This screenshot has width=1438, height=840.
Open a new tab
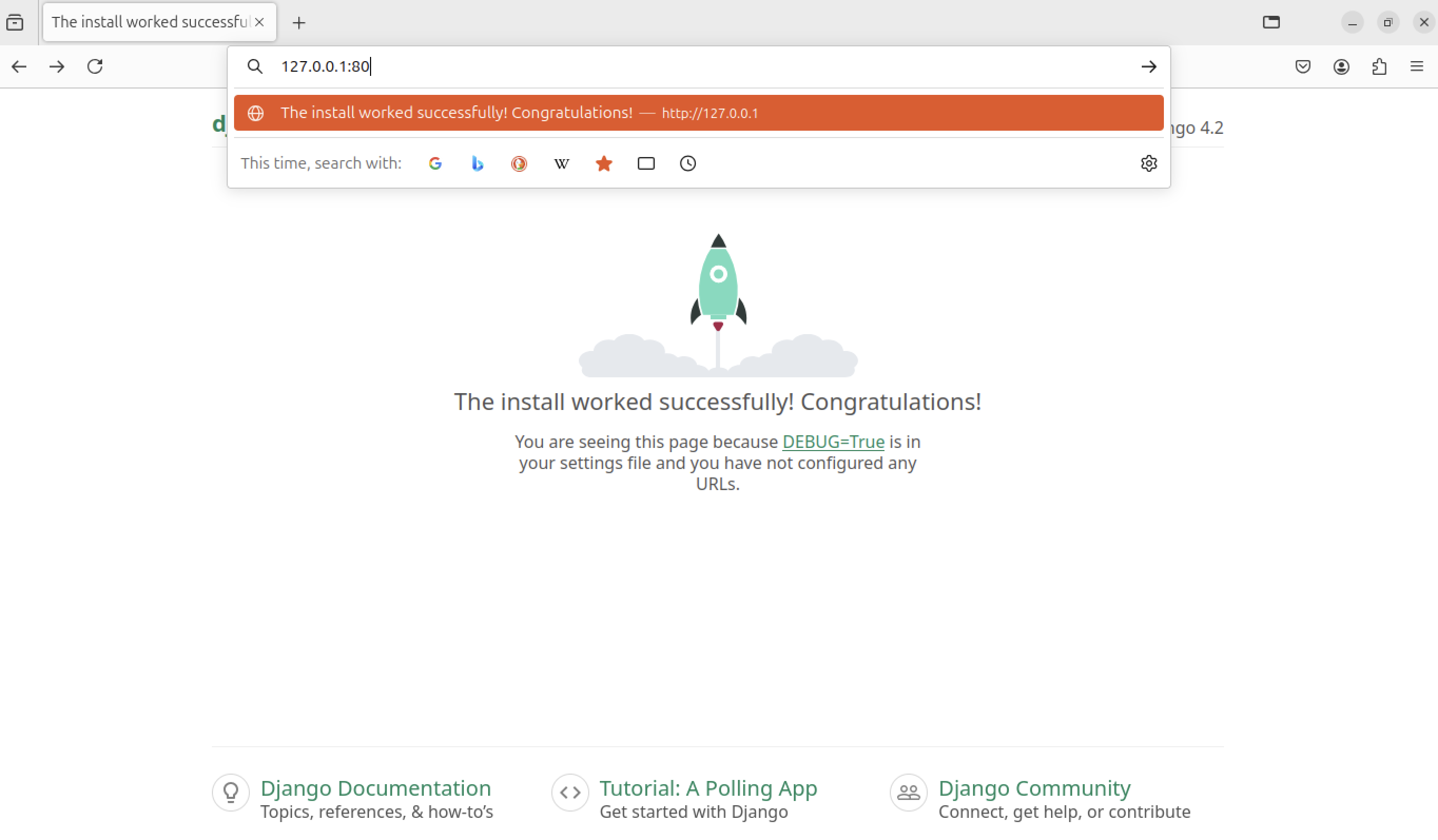(299, 23)
